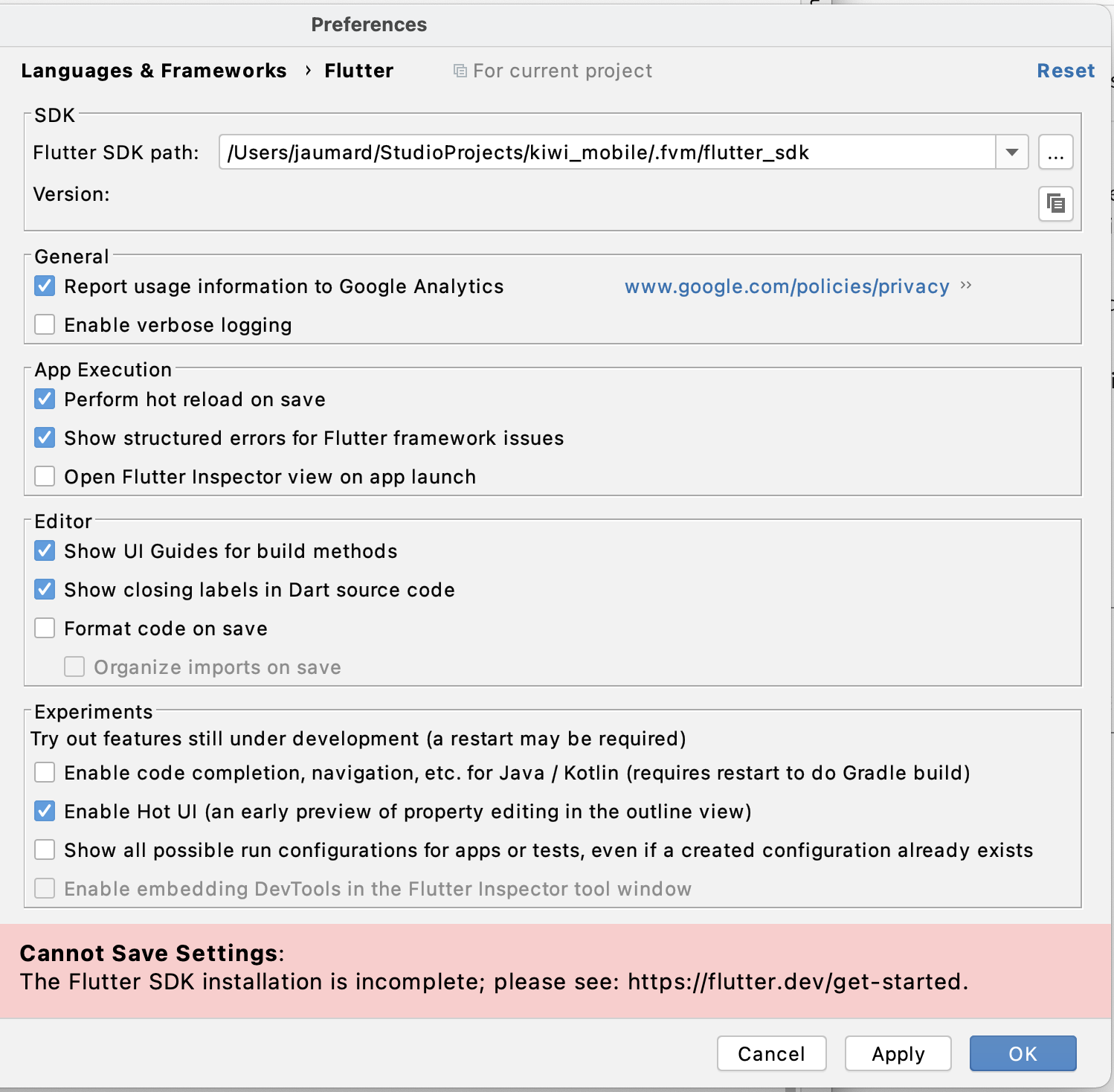Select the Flutter breadcrumb item

click(358, 70)
